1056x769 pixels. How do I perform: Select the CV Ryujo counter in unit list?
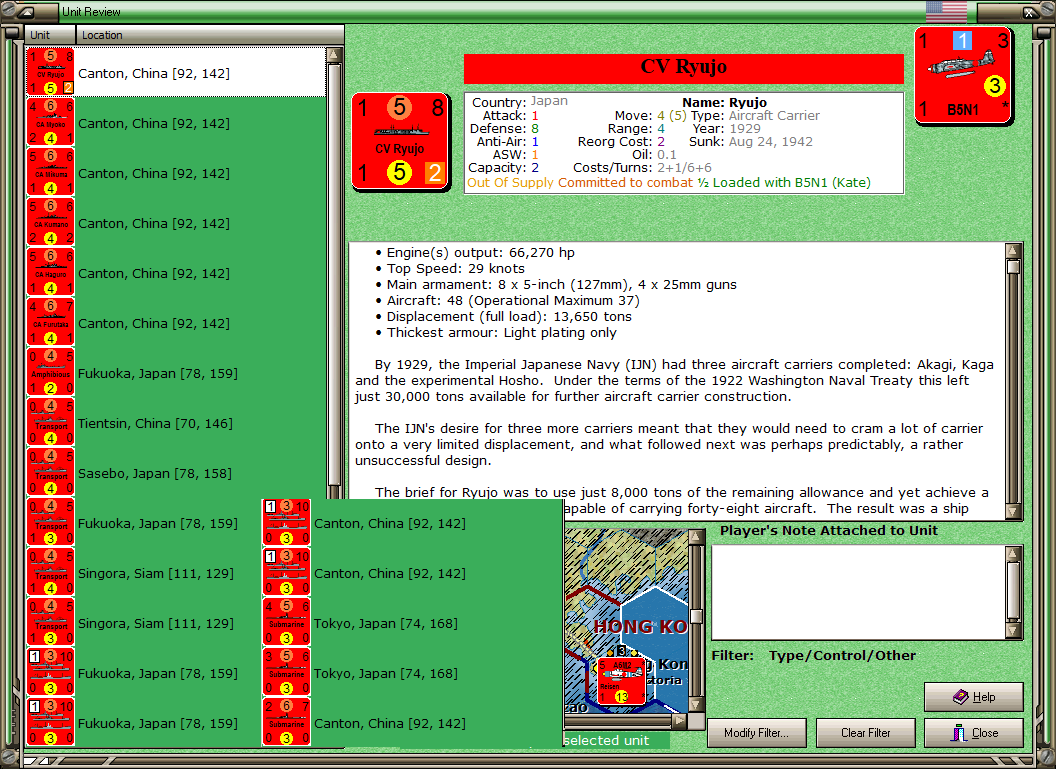click(x=51, y=72)
